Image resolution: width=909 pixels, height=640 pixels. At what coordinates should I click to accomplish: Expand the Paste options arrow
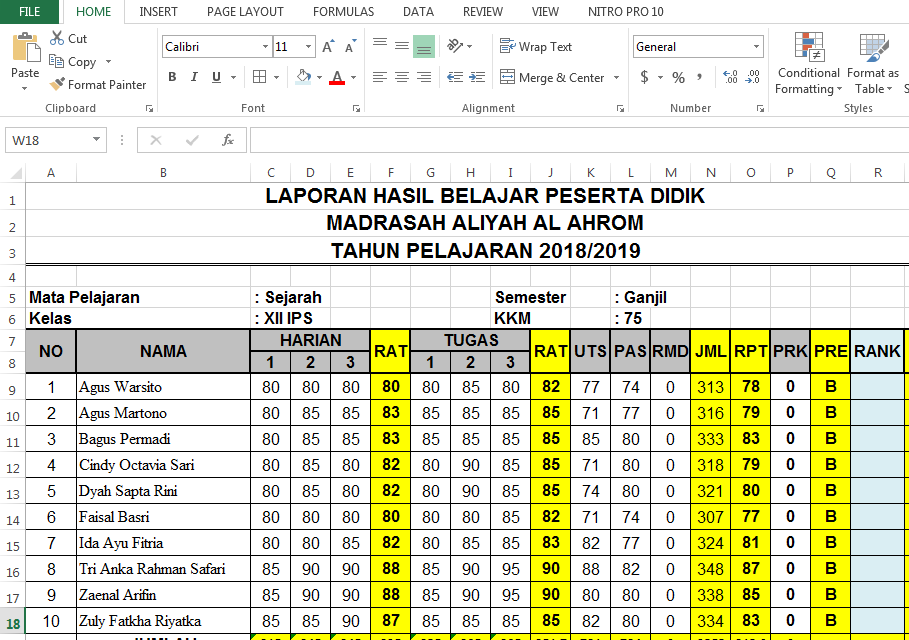24,88
